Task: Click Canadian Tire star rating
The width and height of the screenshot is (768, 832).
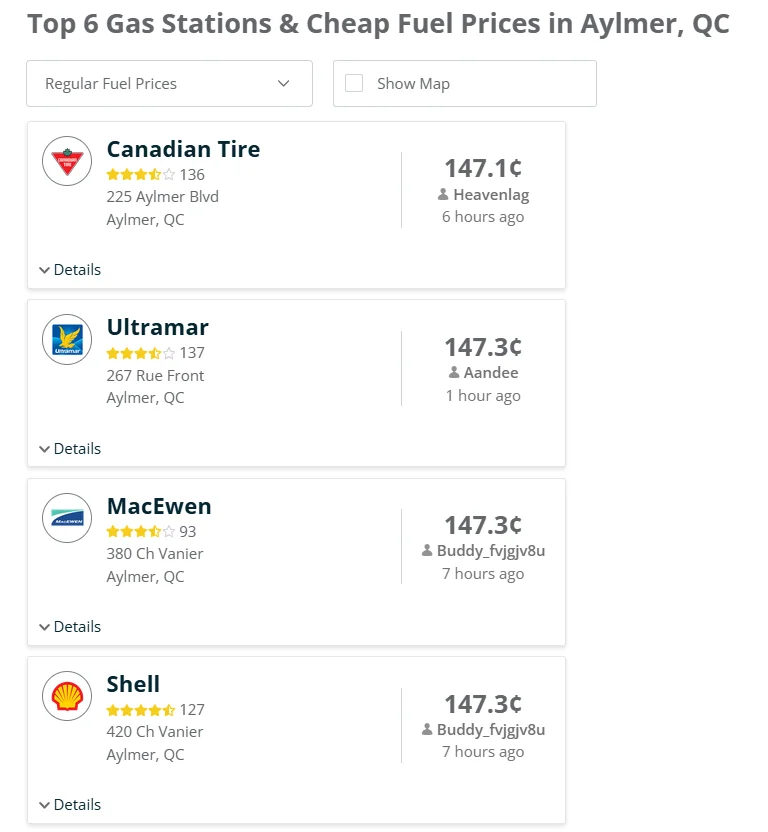Action: (141, 175)
